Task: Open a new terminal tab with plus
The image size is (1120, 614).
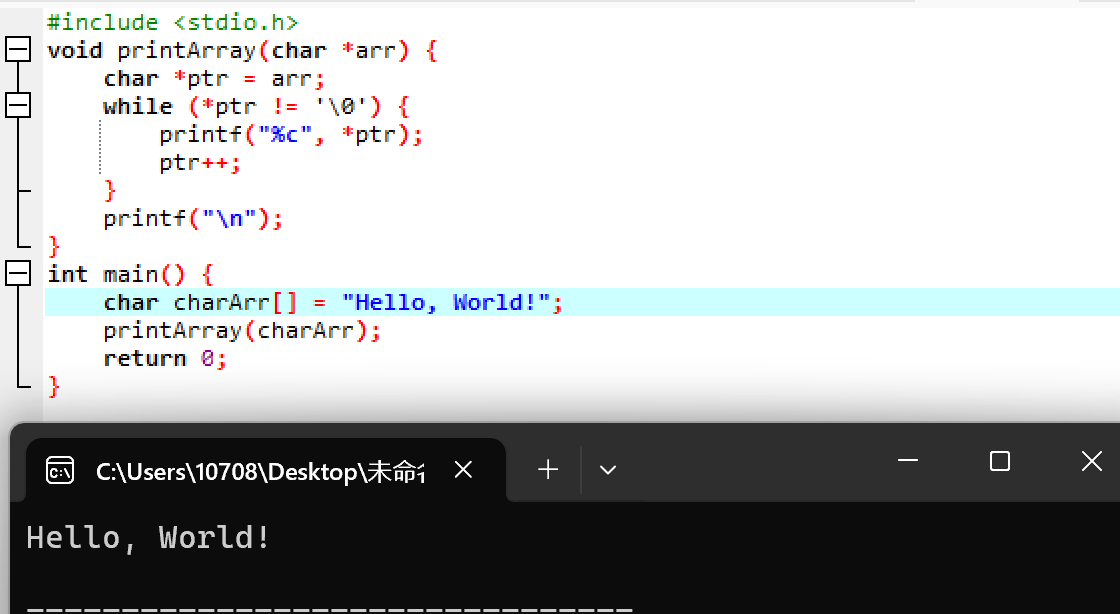Action: pyautogui.click(x=548, y=470)
